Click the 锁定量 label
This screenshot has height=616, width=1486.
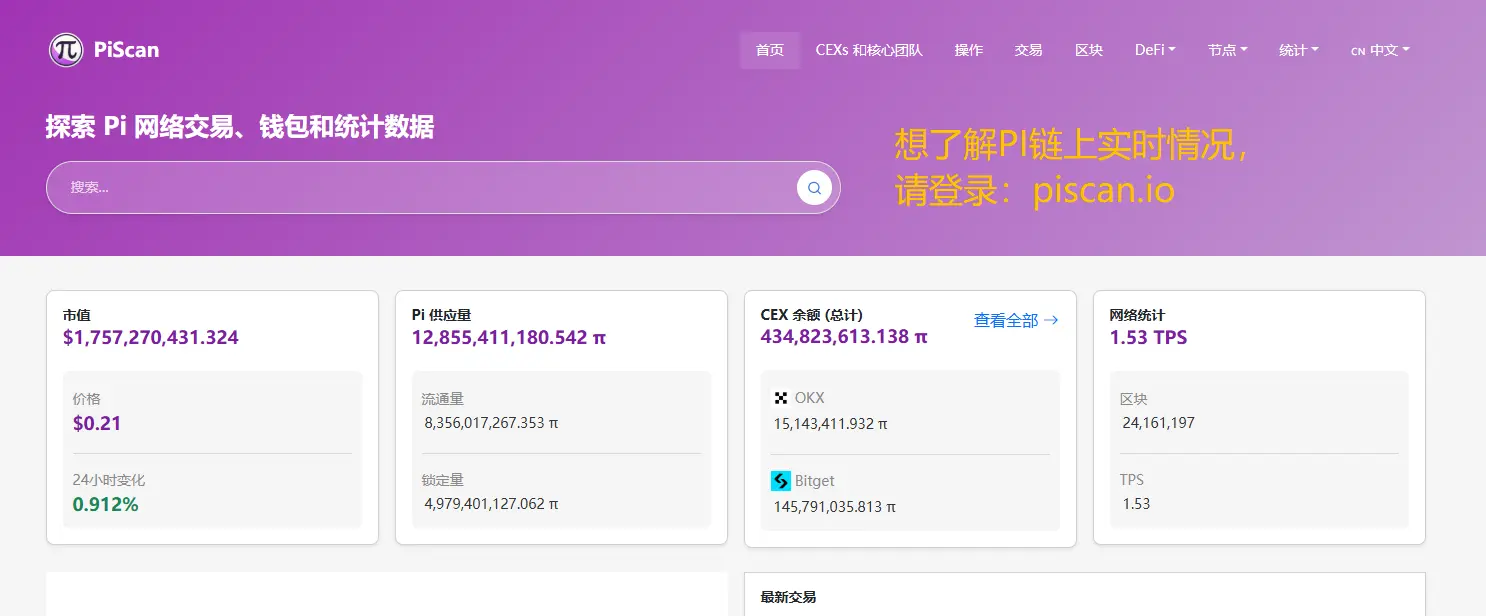point(443,480)
